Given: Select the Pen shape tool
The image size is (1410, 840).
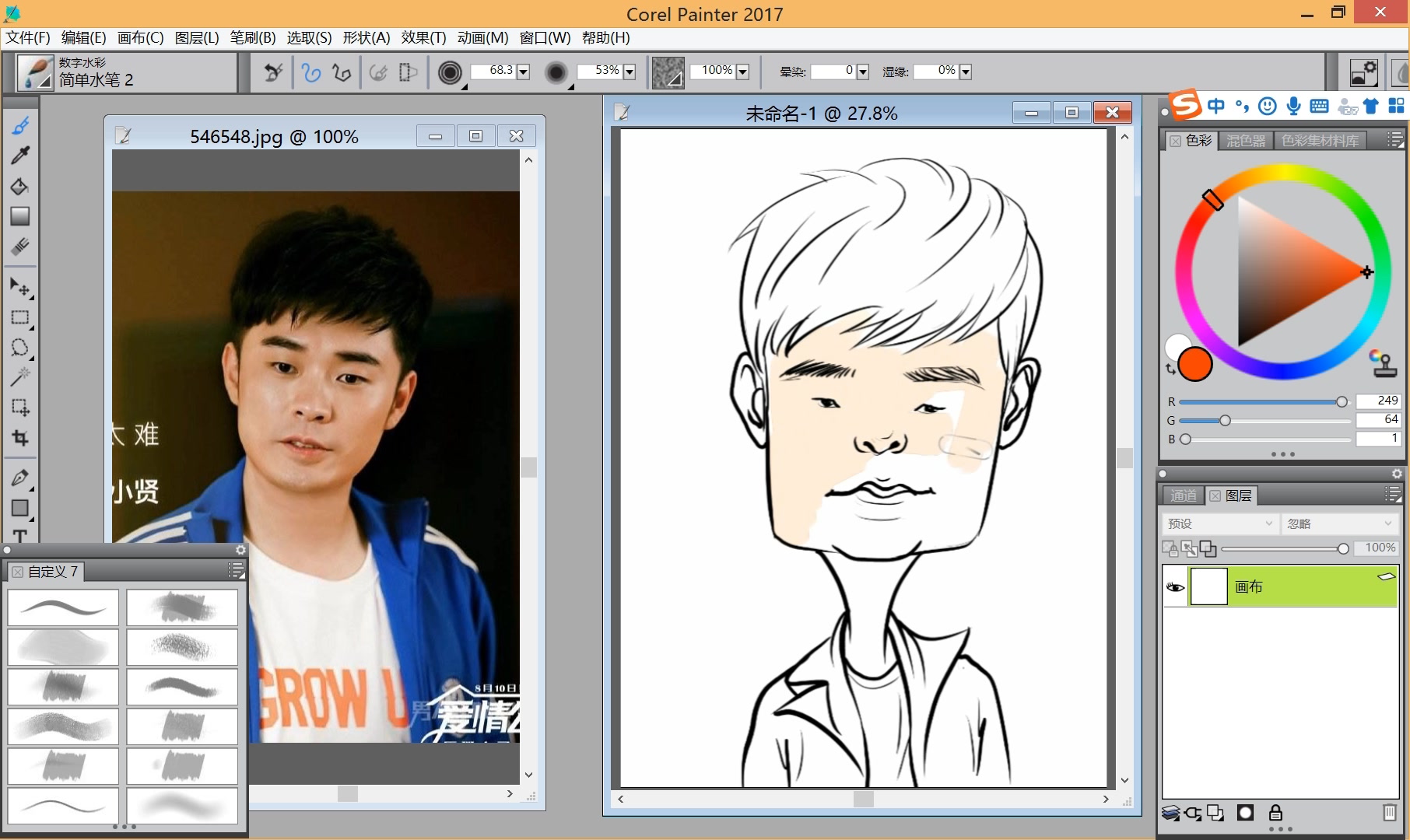Looking at the screenshot, I should pyautogui.click(x=20, y=478).
